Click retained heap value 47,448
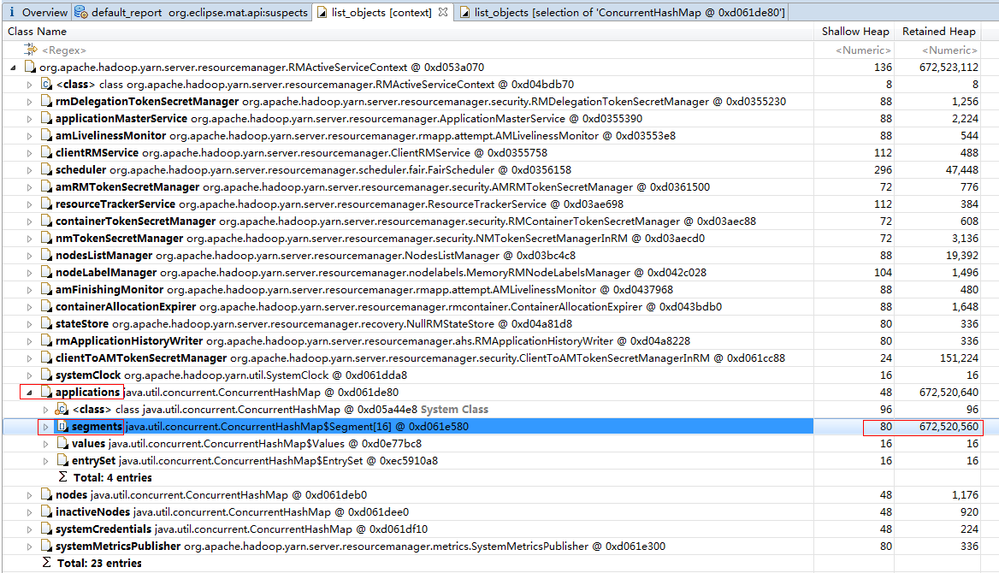Viewport: 999px width, 573px height. tap(962, 170)
